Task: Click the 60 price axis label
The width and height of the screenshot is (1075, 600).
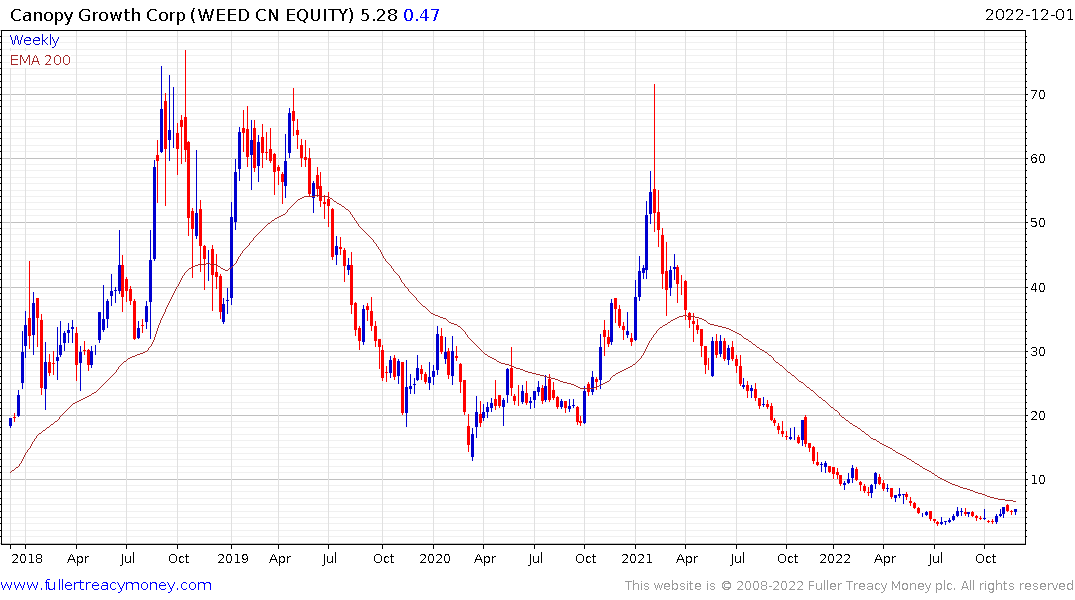Action: tap(1038, 158)
